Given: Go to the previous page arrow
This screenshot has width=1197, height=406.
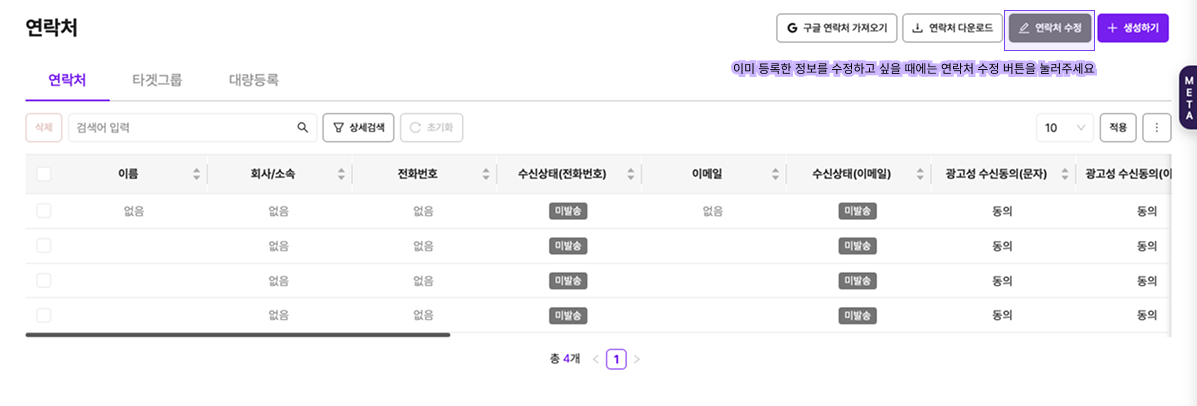Looking at the screenshot, I should 595,359.
